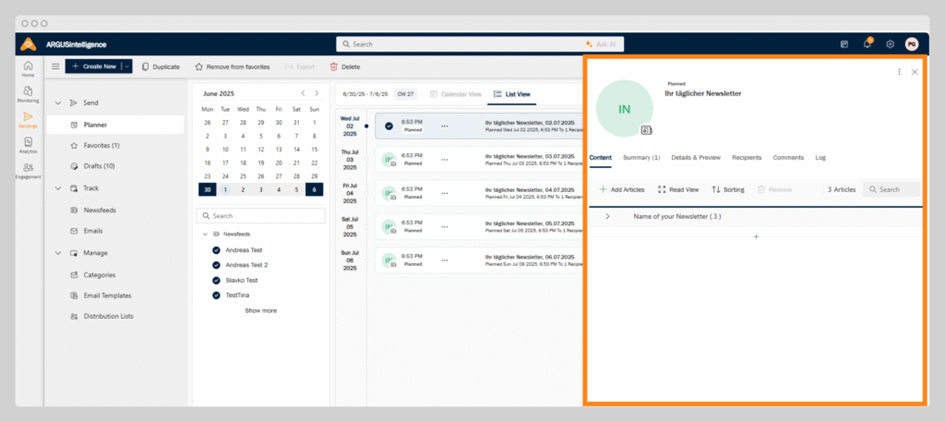945x422 pixels.
Task: Open the Engagement sidebar icon
Action: 28,170
